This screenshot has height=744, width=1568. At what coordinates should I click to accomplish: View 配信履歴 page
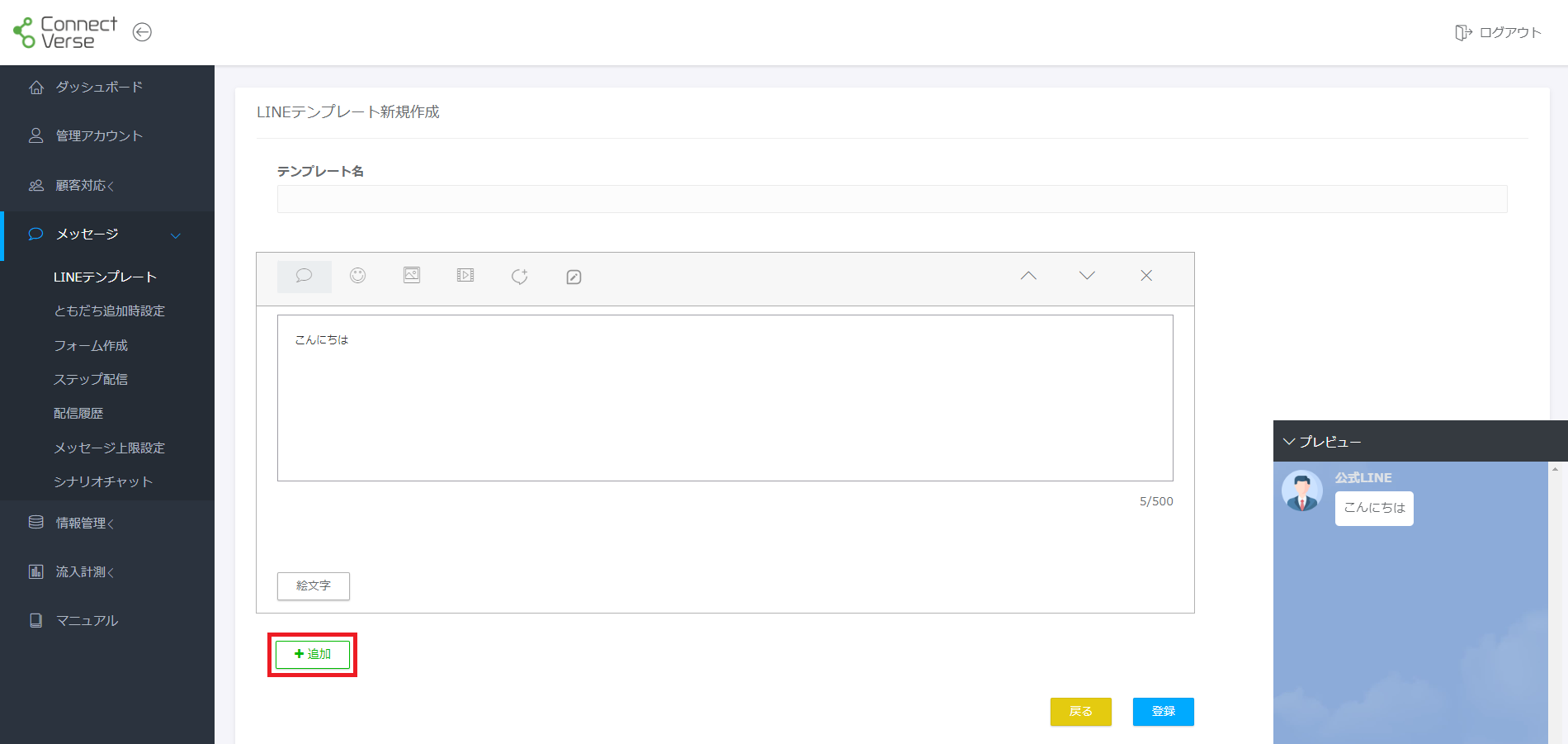click(78, 413)
